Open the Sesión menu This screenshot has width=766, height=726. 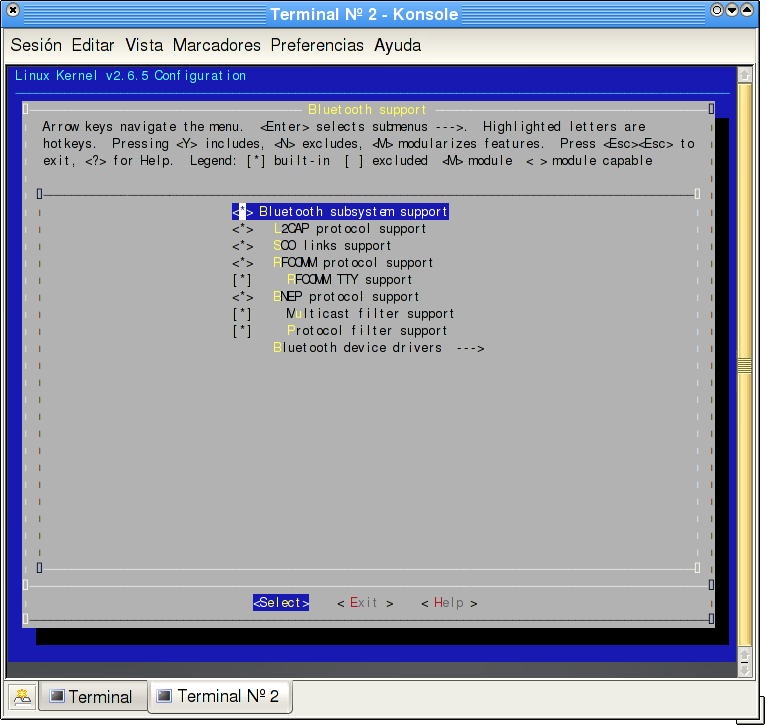[x=36, y=45]
